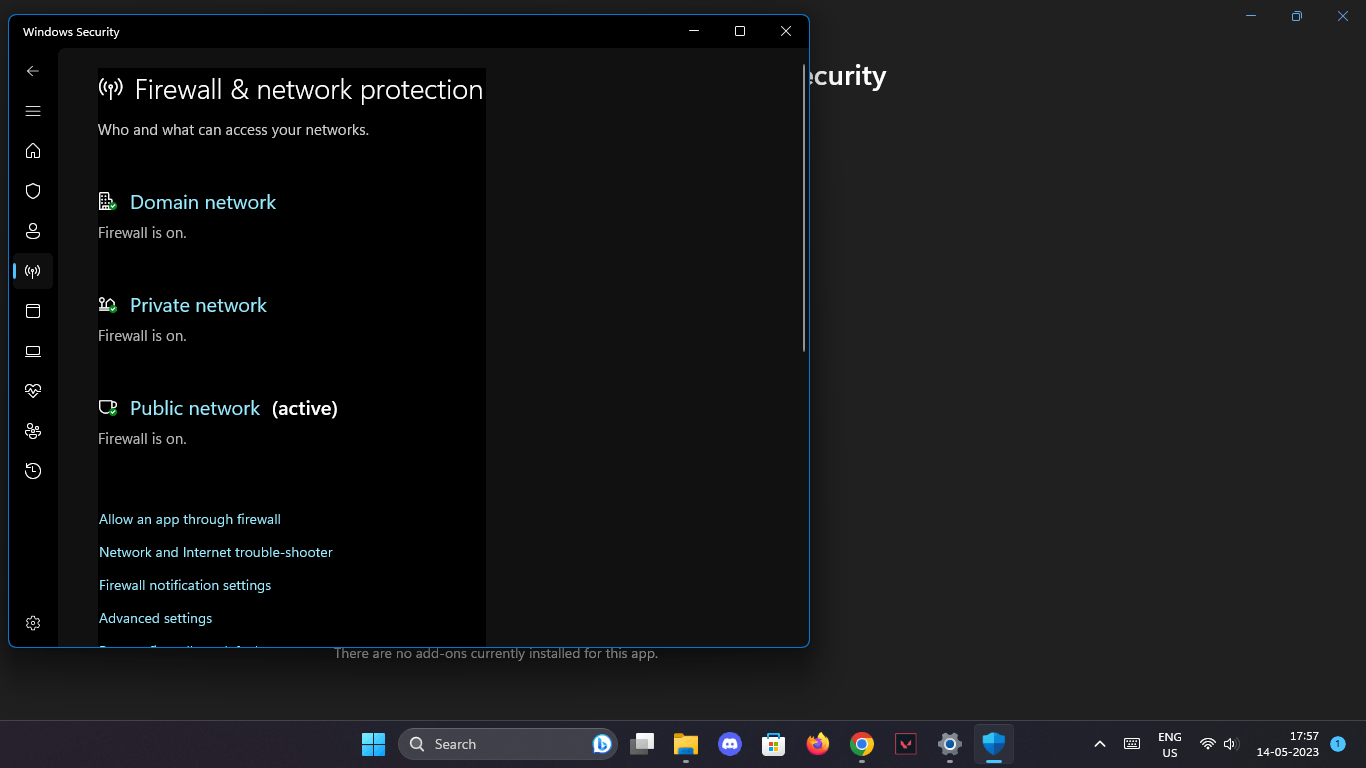Open Device performance & health heart icon

(33, 391)
